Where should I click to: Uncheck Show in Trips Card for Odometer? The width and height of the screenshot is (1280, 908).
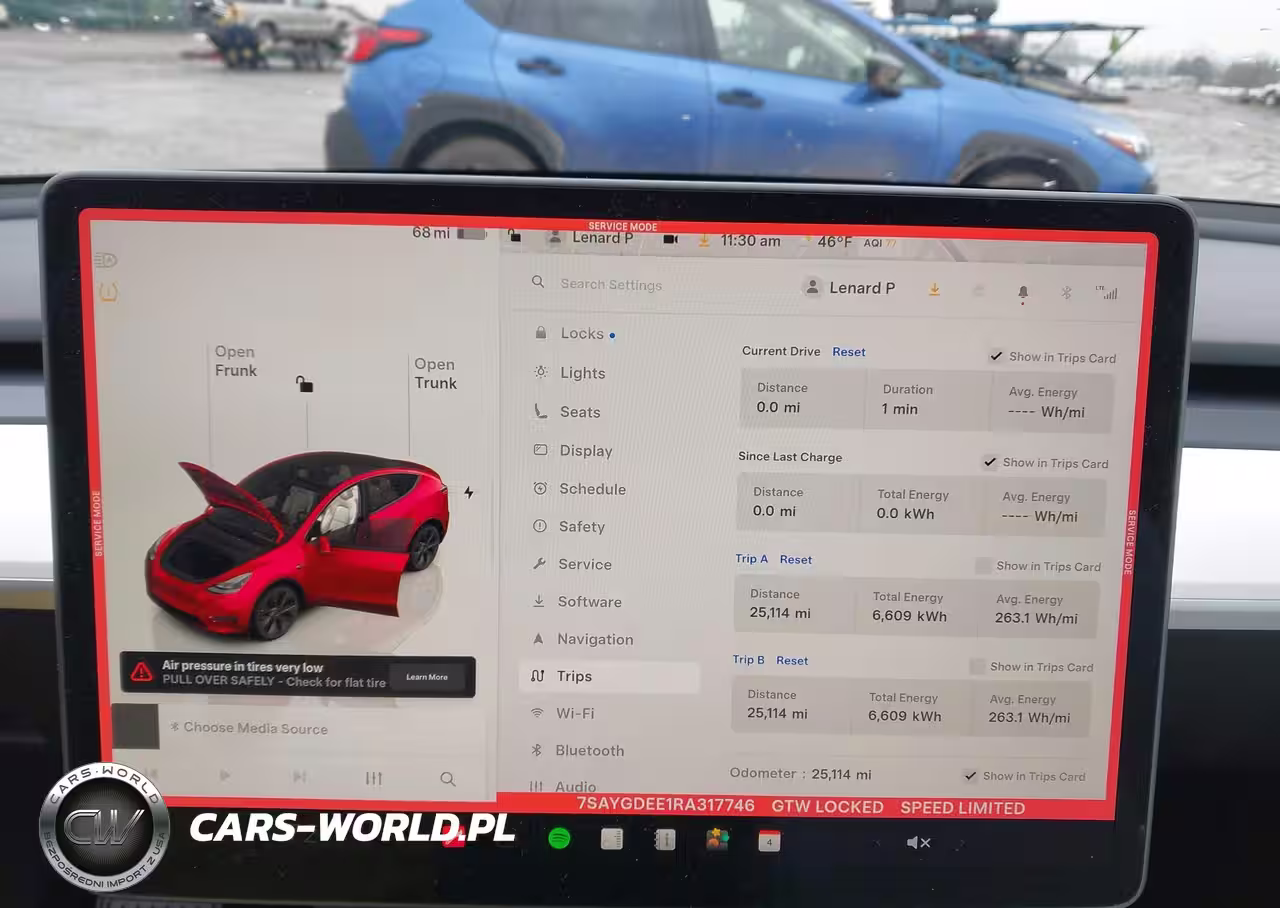(x=969, y=776)
